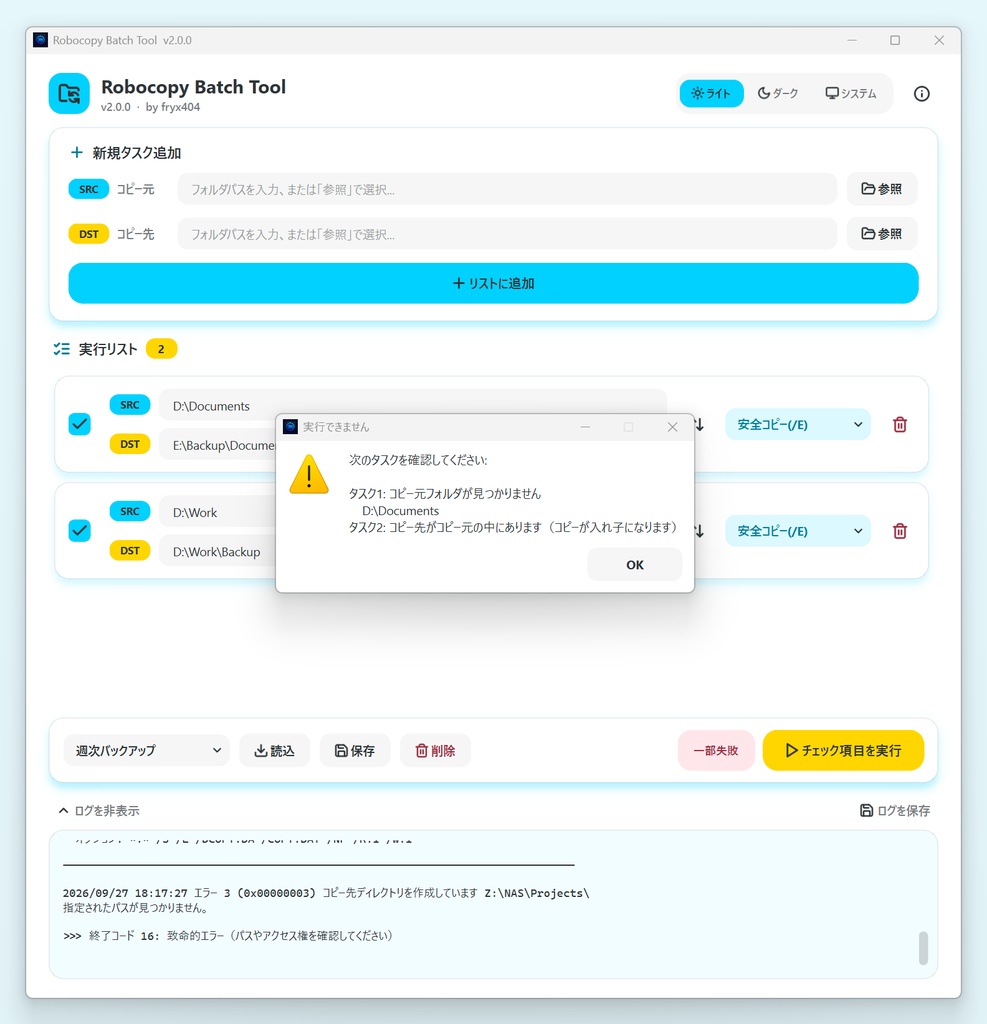Browse for source folder with 参照
Image resolution: width=987 pixels, height=1024 pixels.
click(882, 189)
